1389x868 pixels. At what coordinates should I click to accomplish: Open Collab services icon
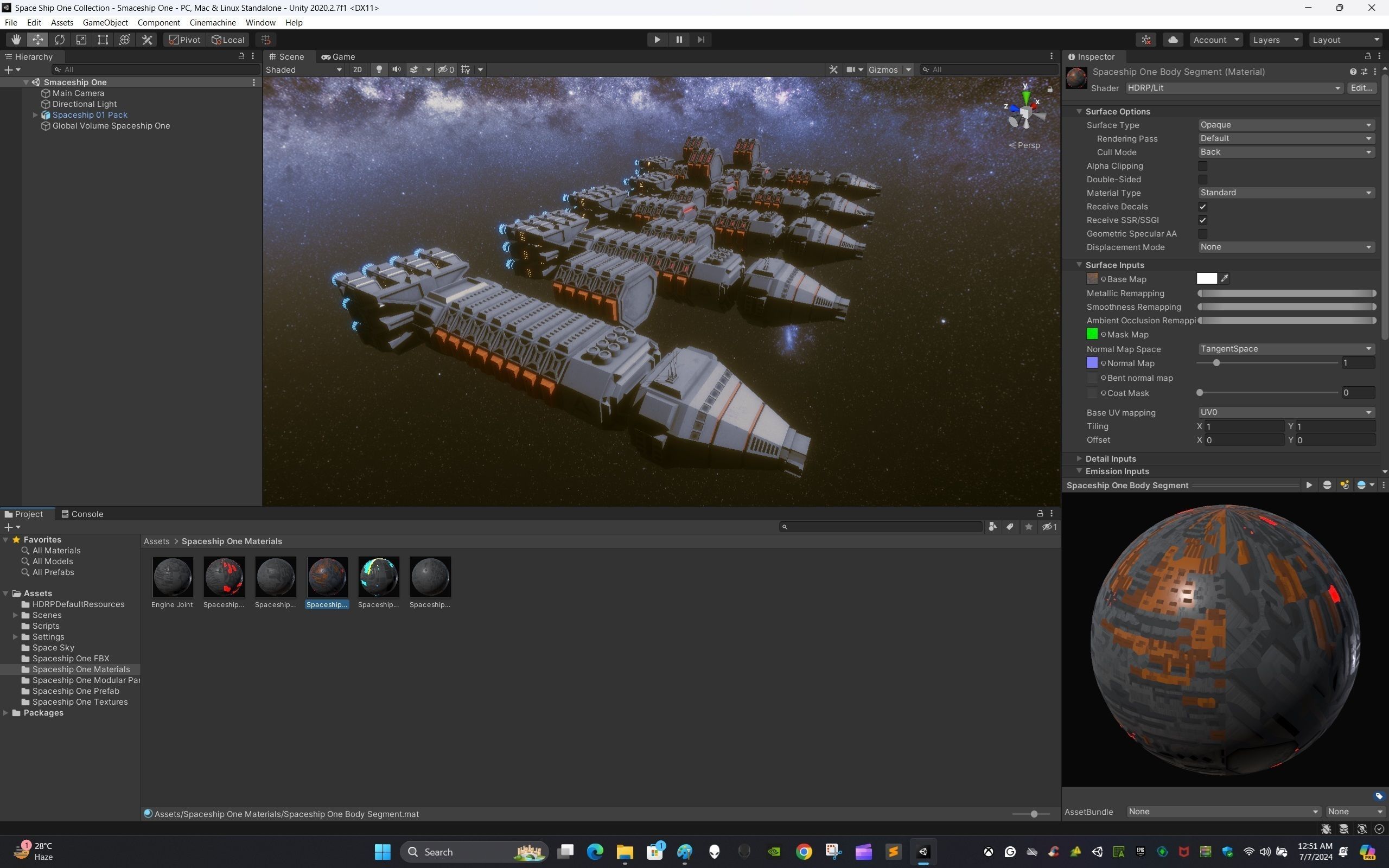[x=1146, y=40]
